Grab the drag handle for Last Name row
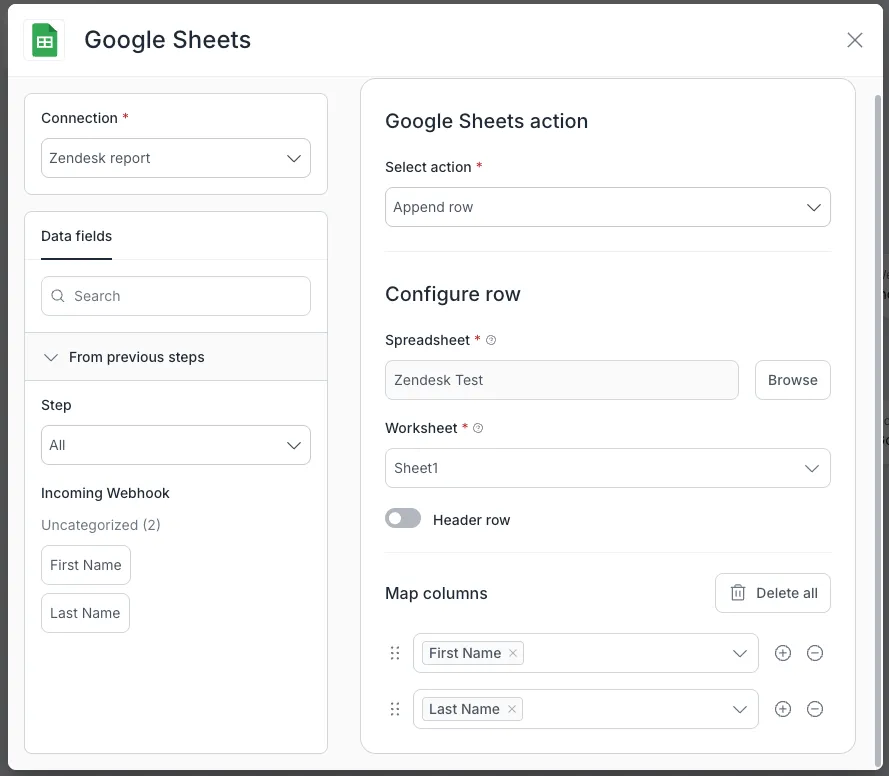 pos(395,709)
